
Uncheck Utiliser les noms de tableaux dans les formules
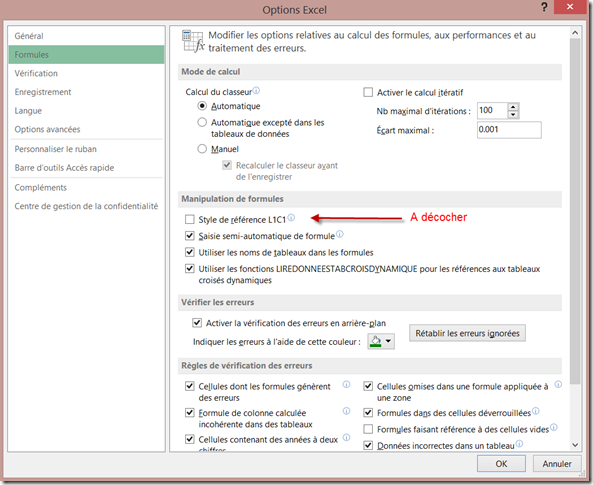pos(190,252)
